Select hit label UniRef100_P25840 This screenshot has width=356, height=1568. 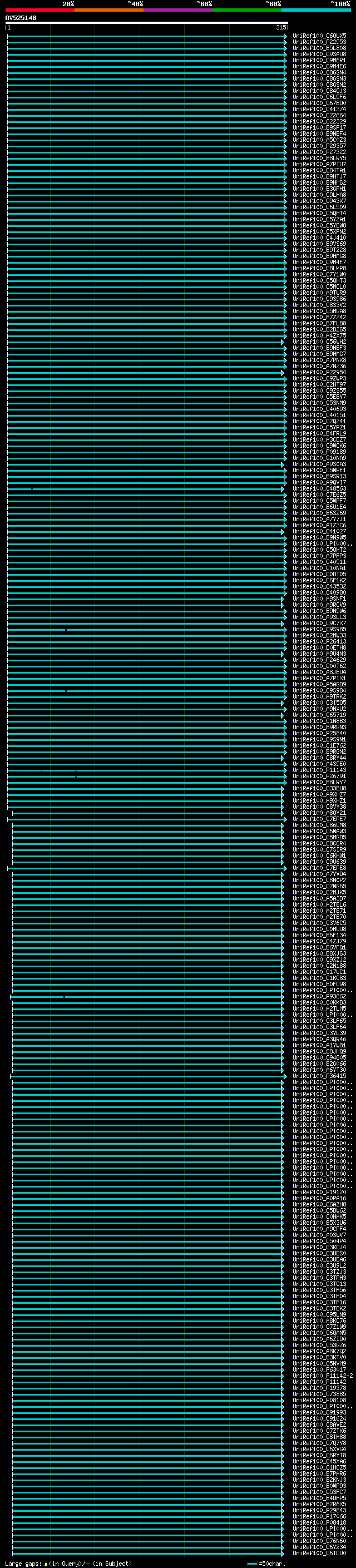point(319,734)
